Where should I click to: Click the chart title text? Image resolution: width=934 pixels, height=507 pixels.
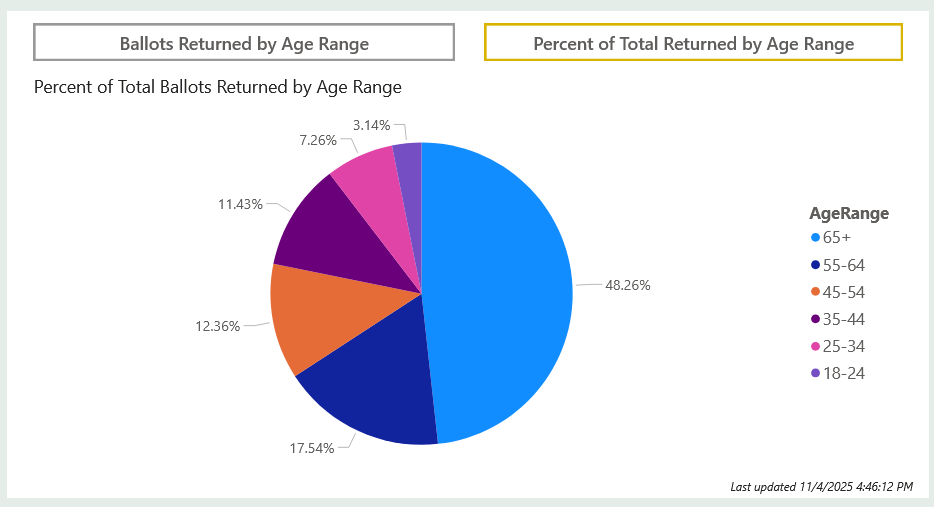218,87
